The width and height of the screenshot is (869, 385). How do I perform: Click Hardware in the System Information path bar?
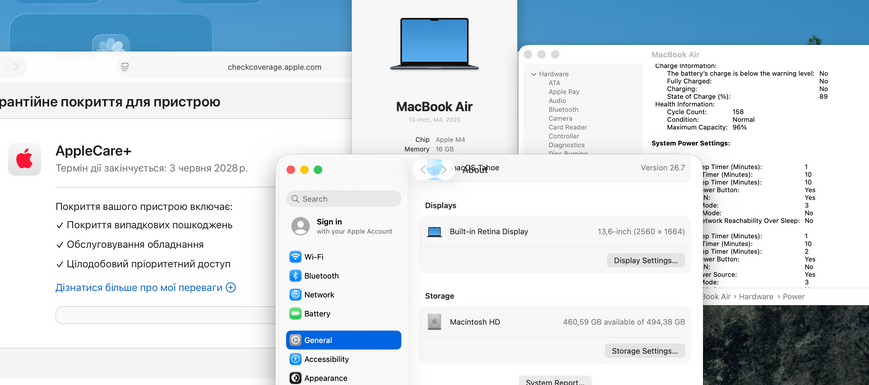[756, 297]
